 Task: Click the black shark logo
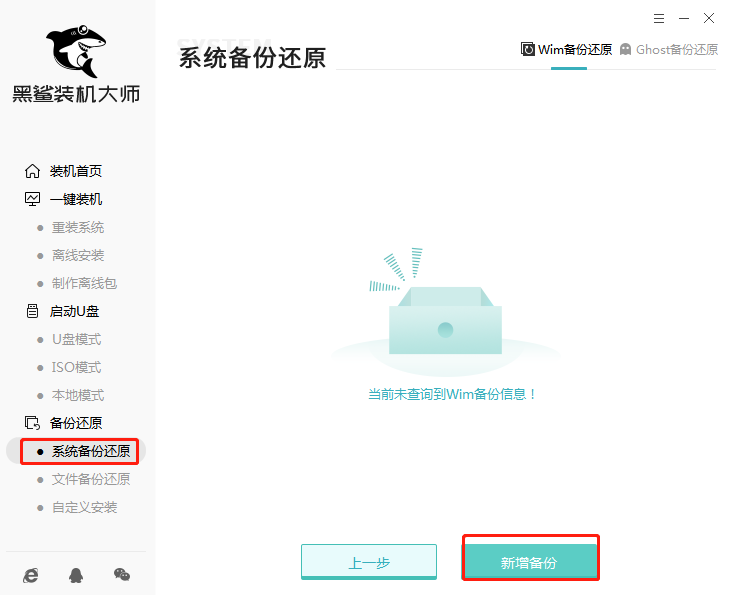point(76,51)
